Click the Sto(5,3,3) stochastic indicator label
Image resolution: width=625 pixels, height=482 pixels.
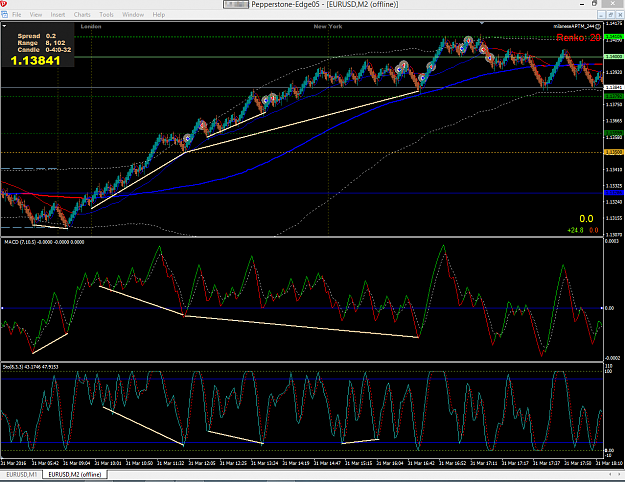(30, 367)
